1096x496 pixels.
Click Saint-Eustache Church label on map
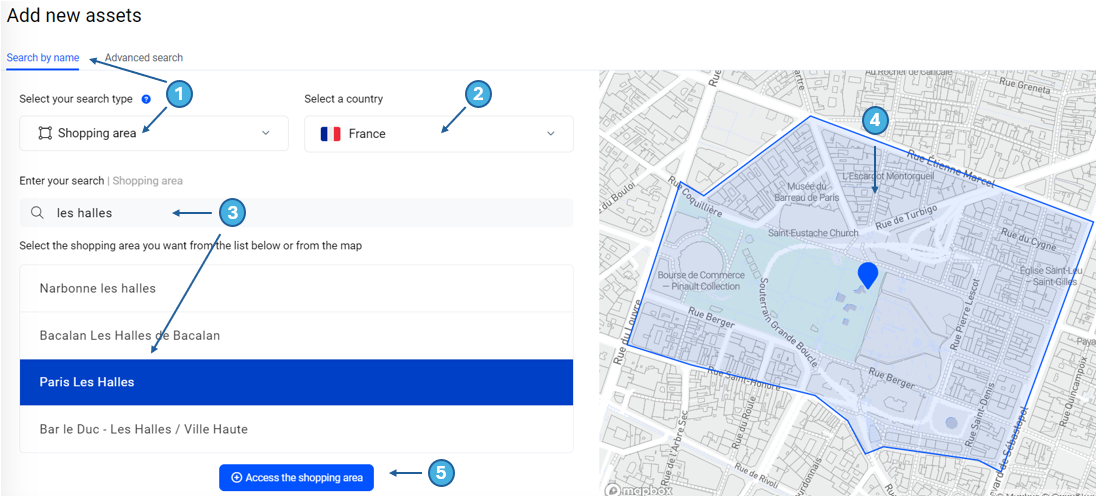pos(813,234)
